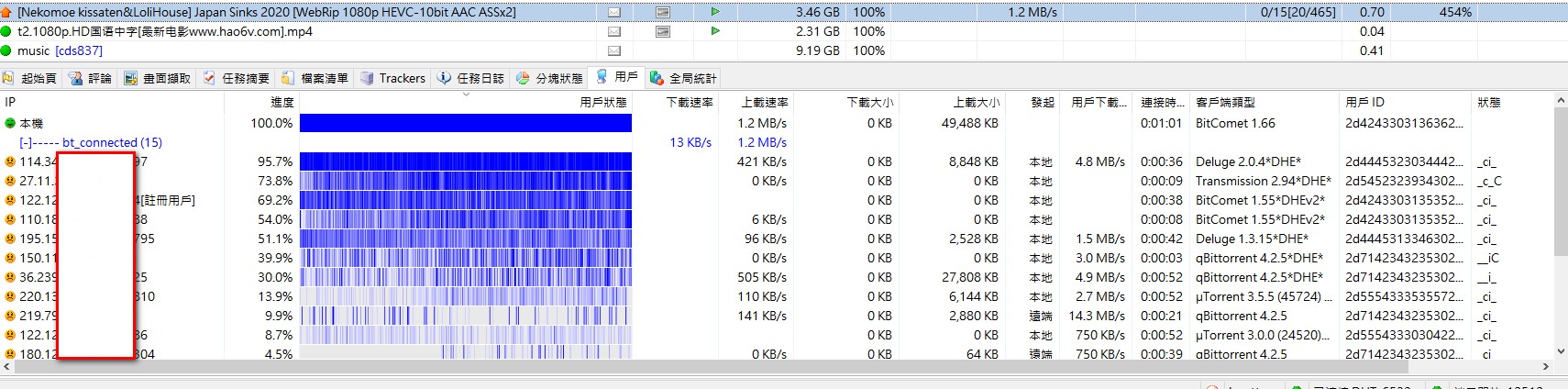Click the peer face icon for 150.11 row

click(x=10, y=258)
